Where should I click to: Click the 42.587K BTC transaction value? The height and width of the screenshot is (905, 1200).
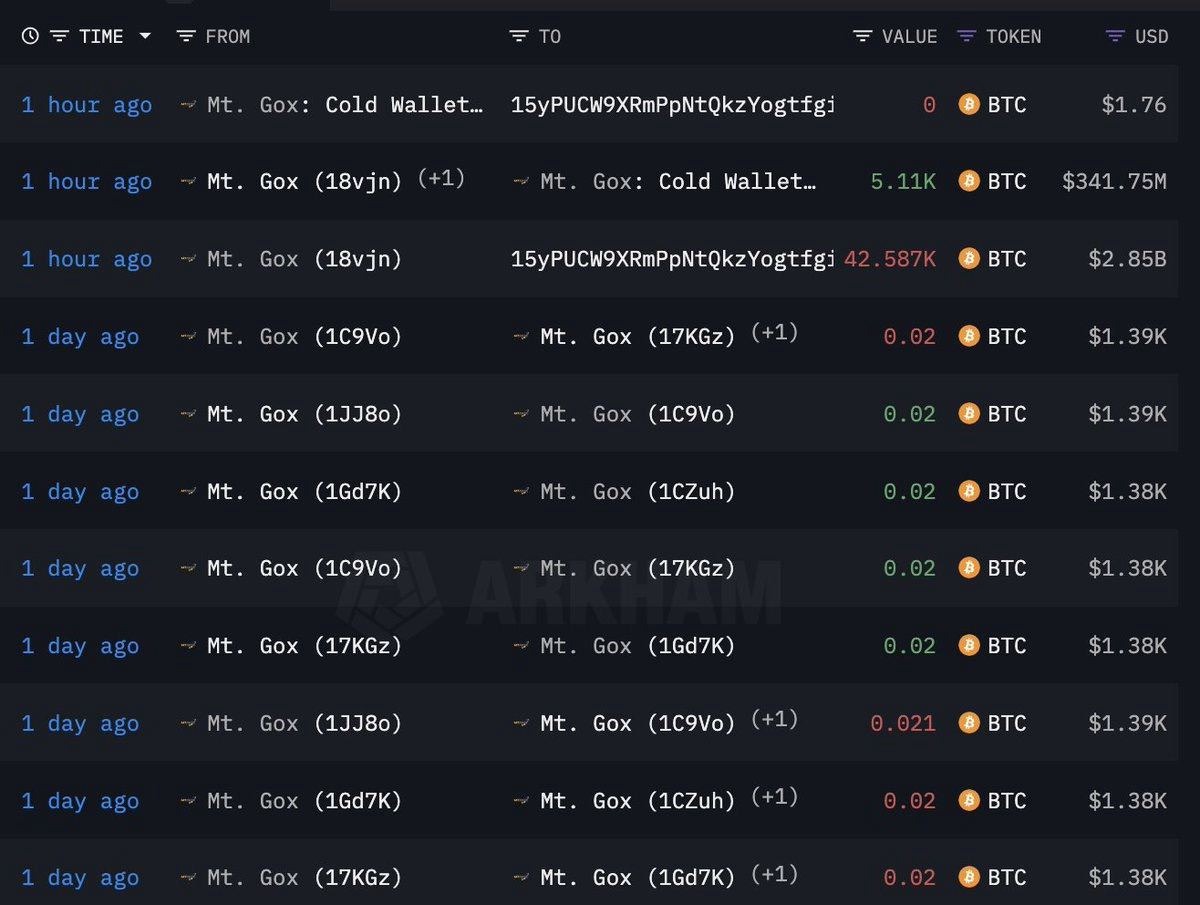[x=890, y=259]
